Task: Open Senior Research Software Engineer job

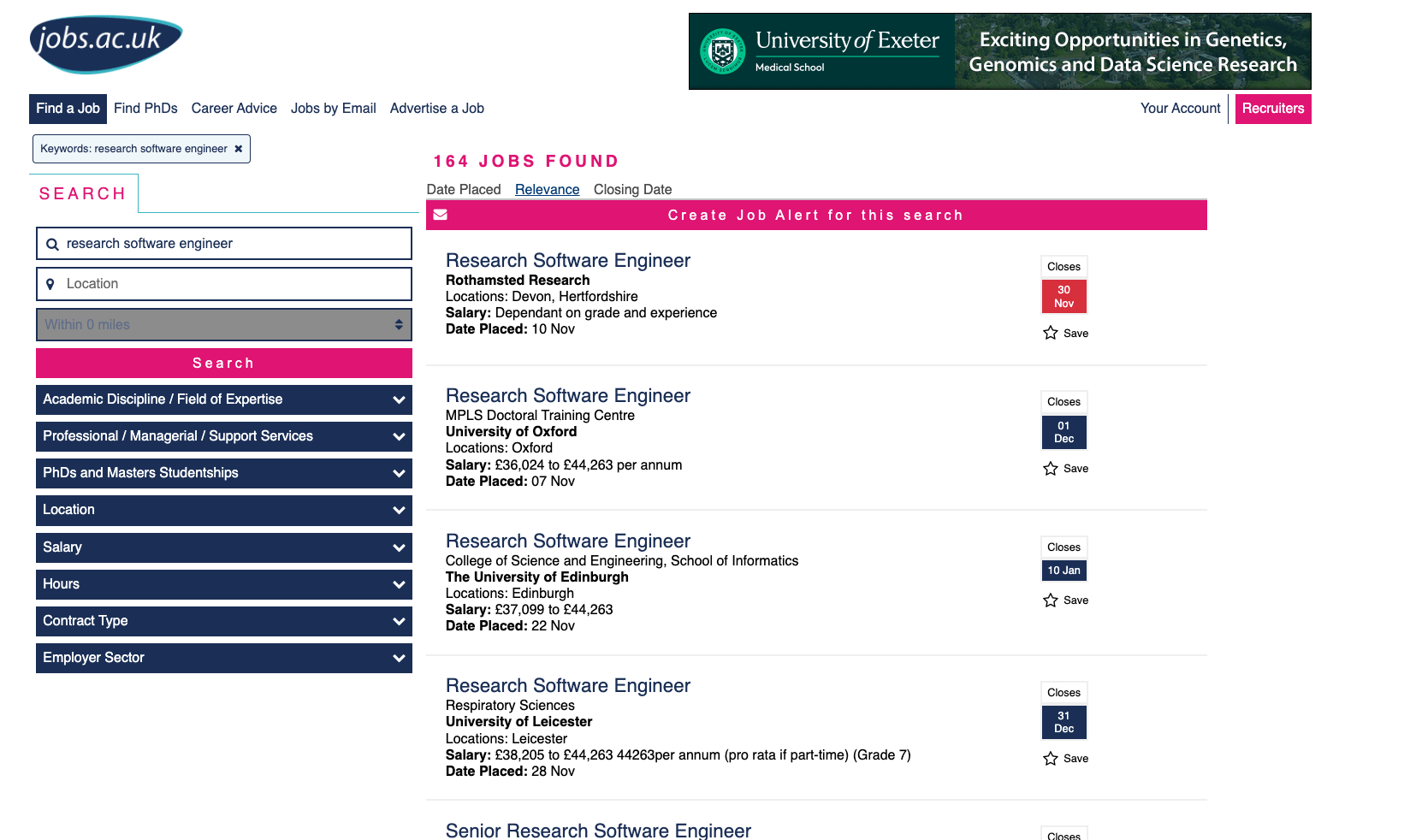Action: 599,830
